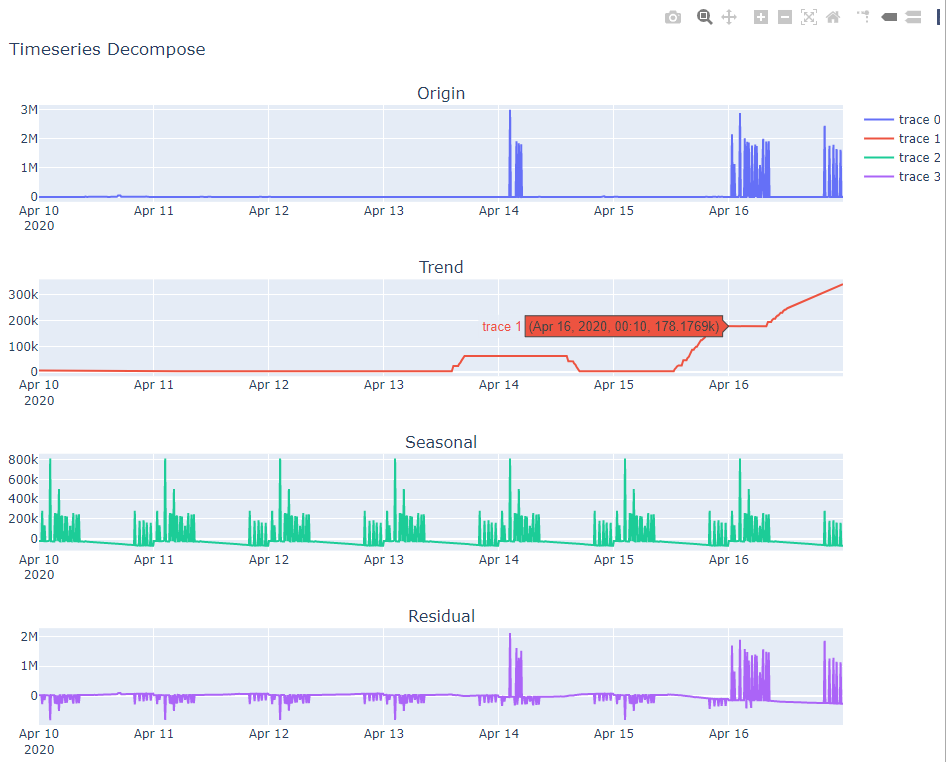
Task: Click the 300k y-axis label in Trend plot
Action: [x=23, y=295]
